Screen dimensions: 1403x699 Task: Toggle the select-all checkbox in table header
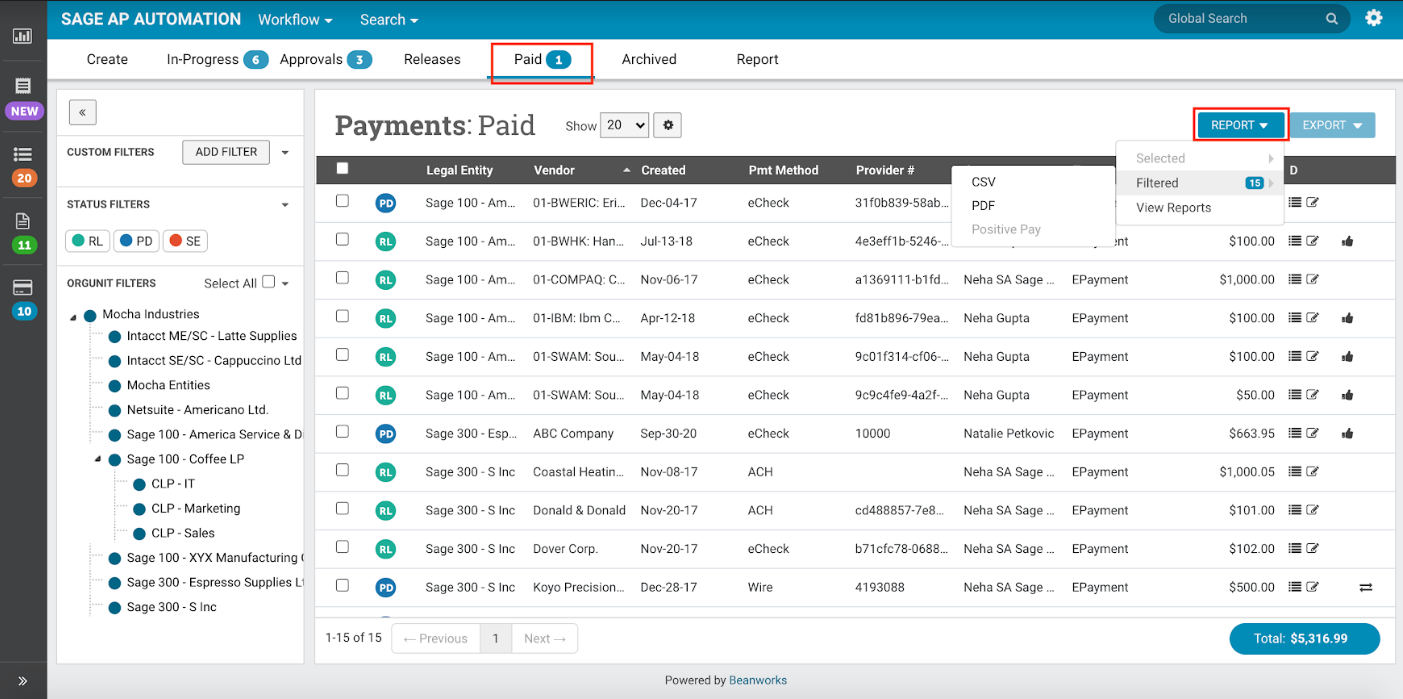pyautogui.click(x=342, y=168)
